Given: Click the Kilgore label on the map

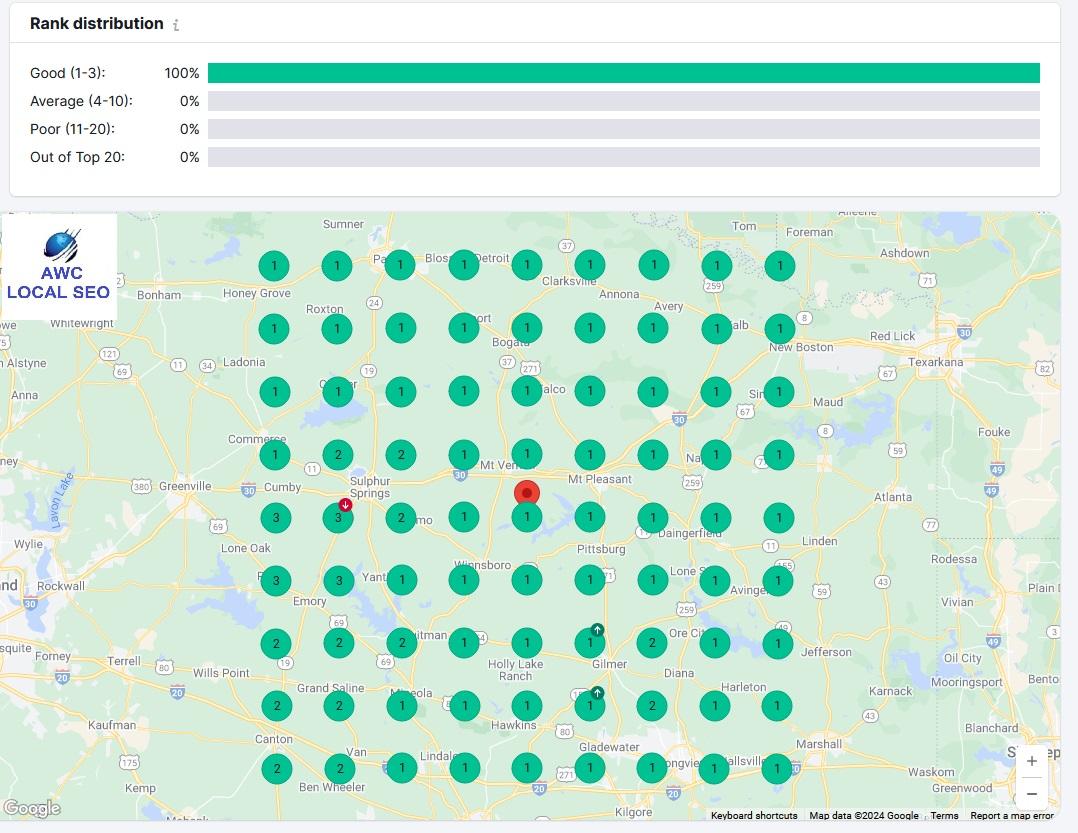Looking at the screenshot, I should (x=633, y=812).
